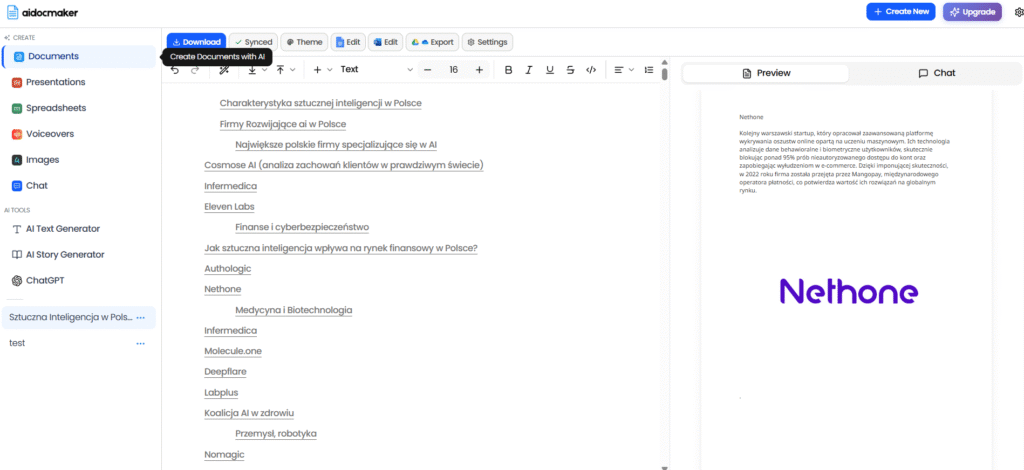
Task: Click the Synced status button
Action: coord(253,42)
